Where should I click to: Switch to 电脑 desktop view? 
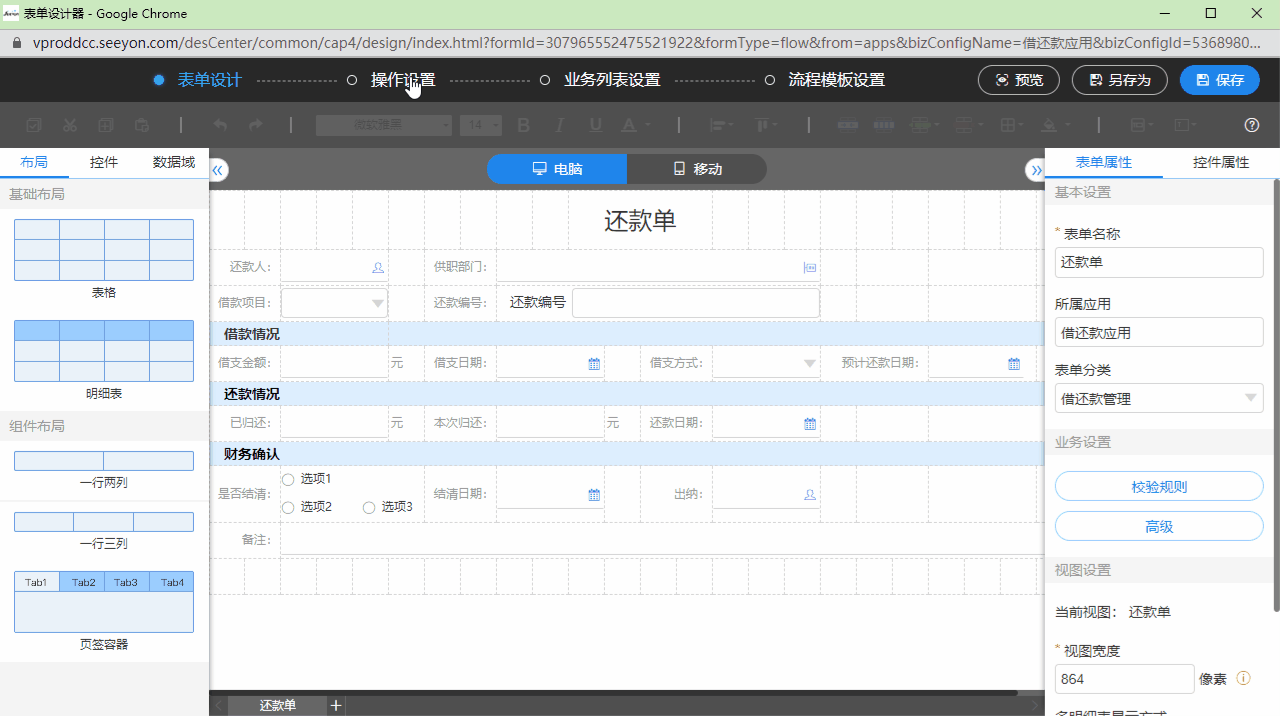pos(557,169)
